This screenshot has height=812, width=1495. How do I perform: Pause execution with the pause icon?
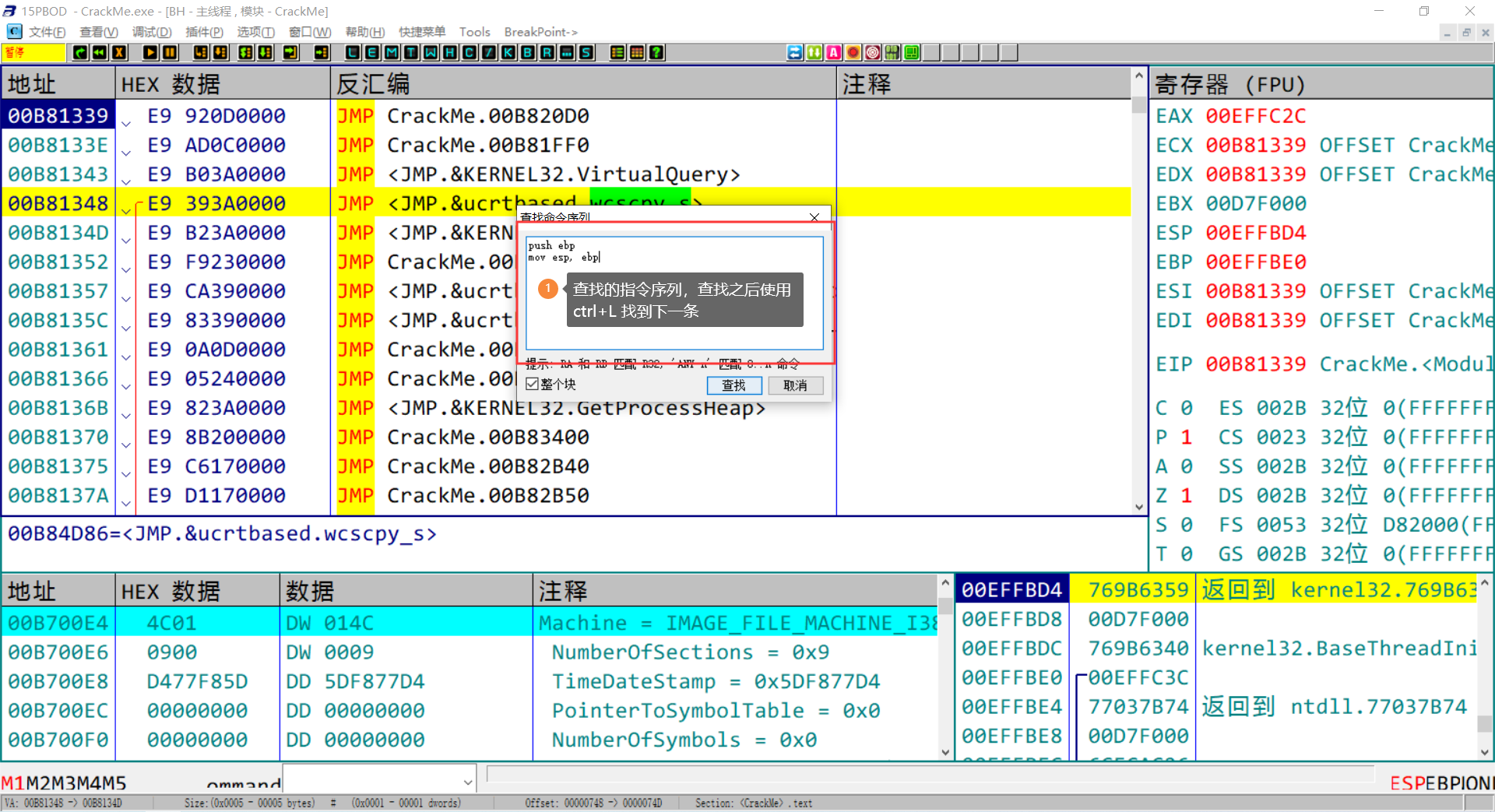pyautogui.click(x=170, y=52)
